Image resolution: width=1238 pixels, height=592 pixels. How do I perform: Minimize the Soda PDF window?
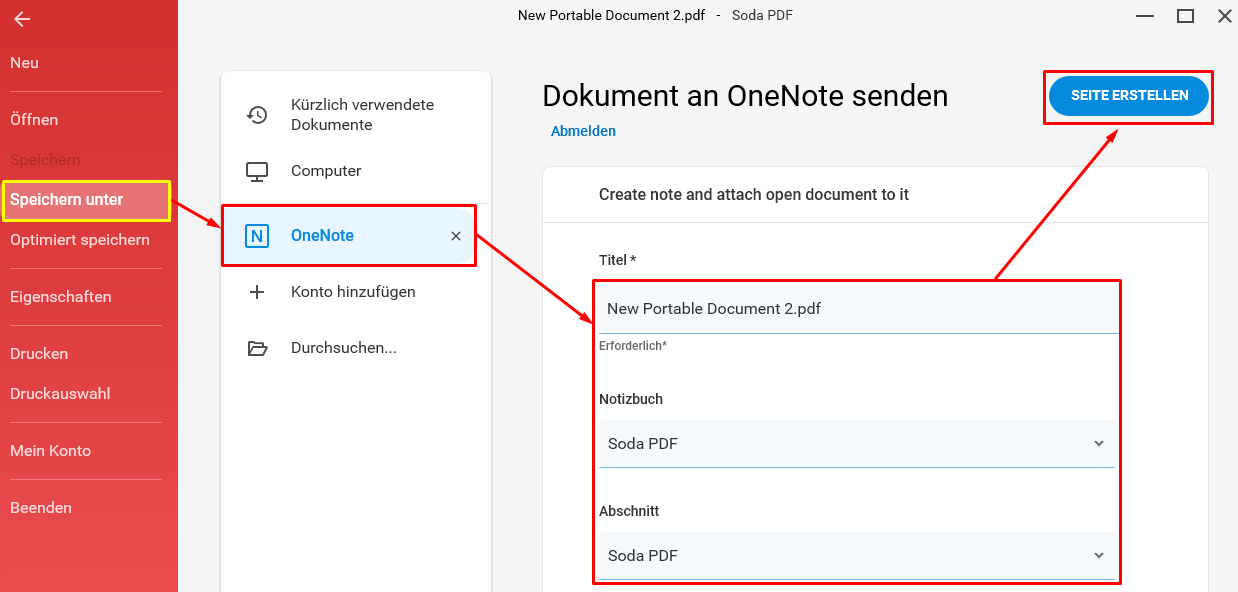(x=1146, y=16)
